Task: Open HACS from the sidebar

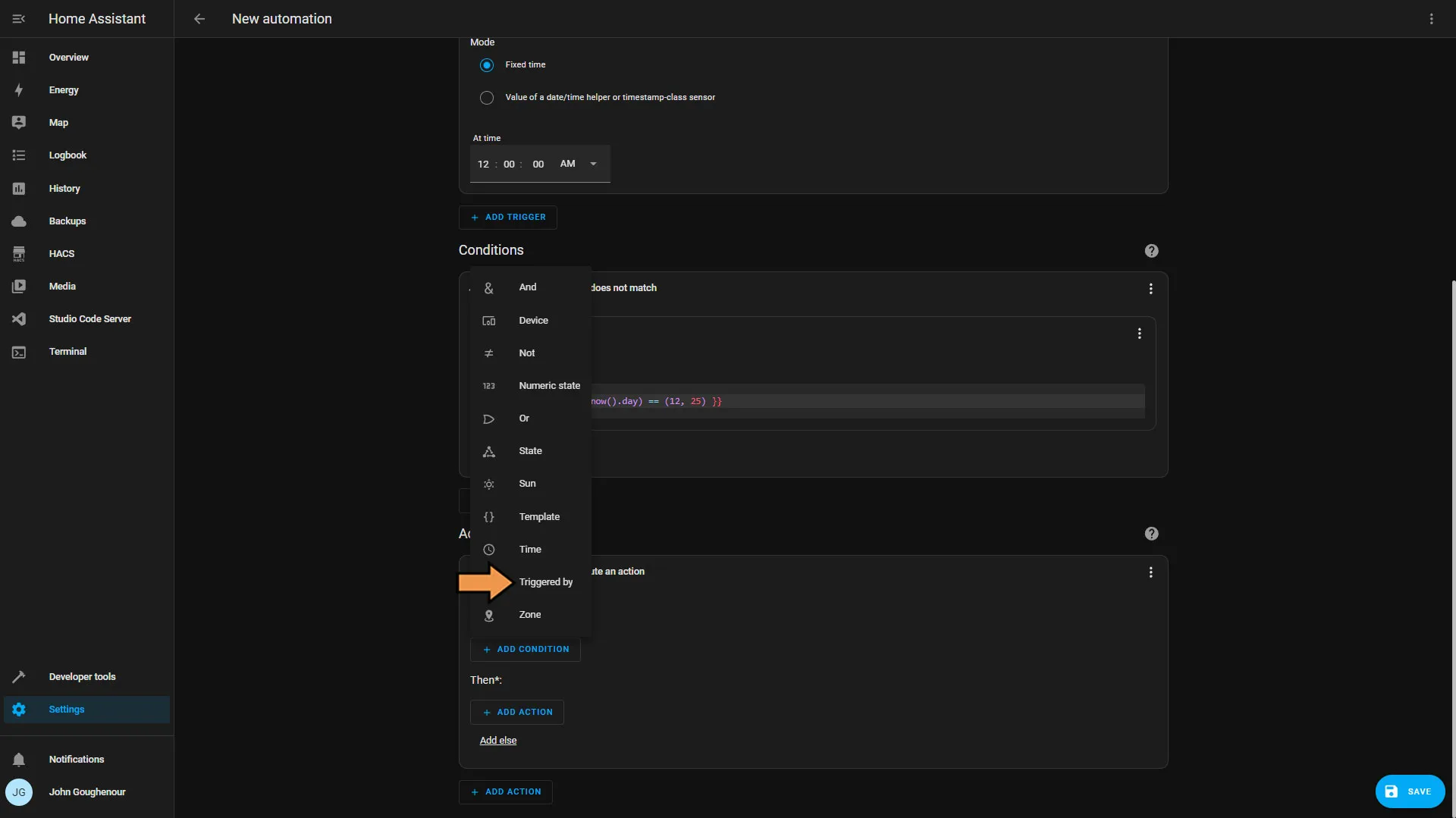Action: (x=86, y=254)
